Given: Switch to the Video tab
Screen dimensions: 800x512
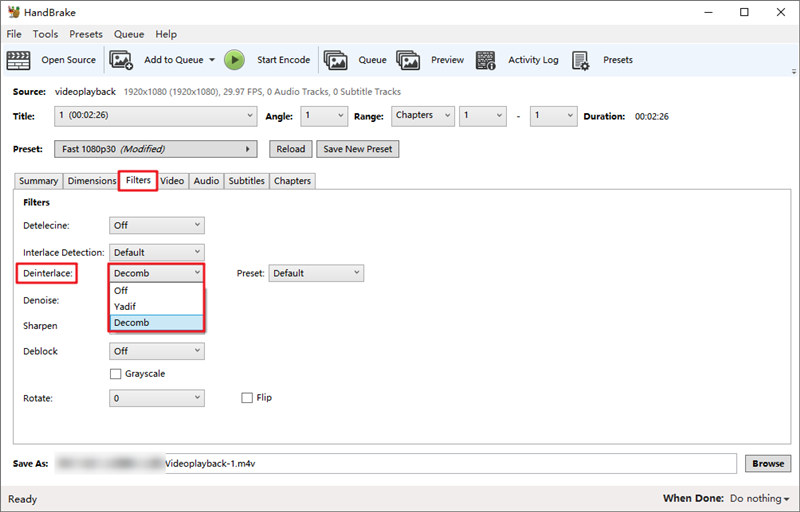Looking at the screenshot, I should (172, 181).
